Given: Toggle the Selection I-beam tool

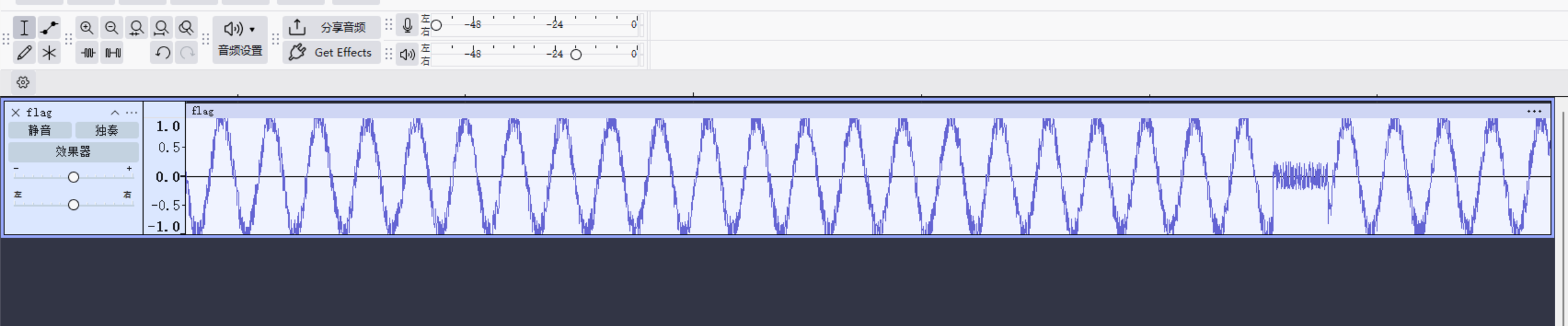Looking at the screenshot, I should (24, 28).
